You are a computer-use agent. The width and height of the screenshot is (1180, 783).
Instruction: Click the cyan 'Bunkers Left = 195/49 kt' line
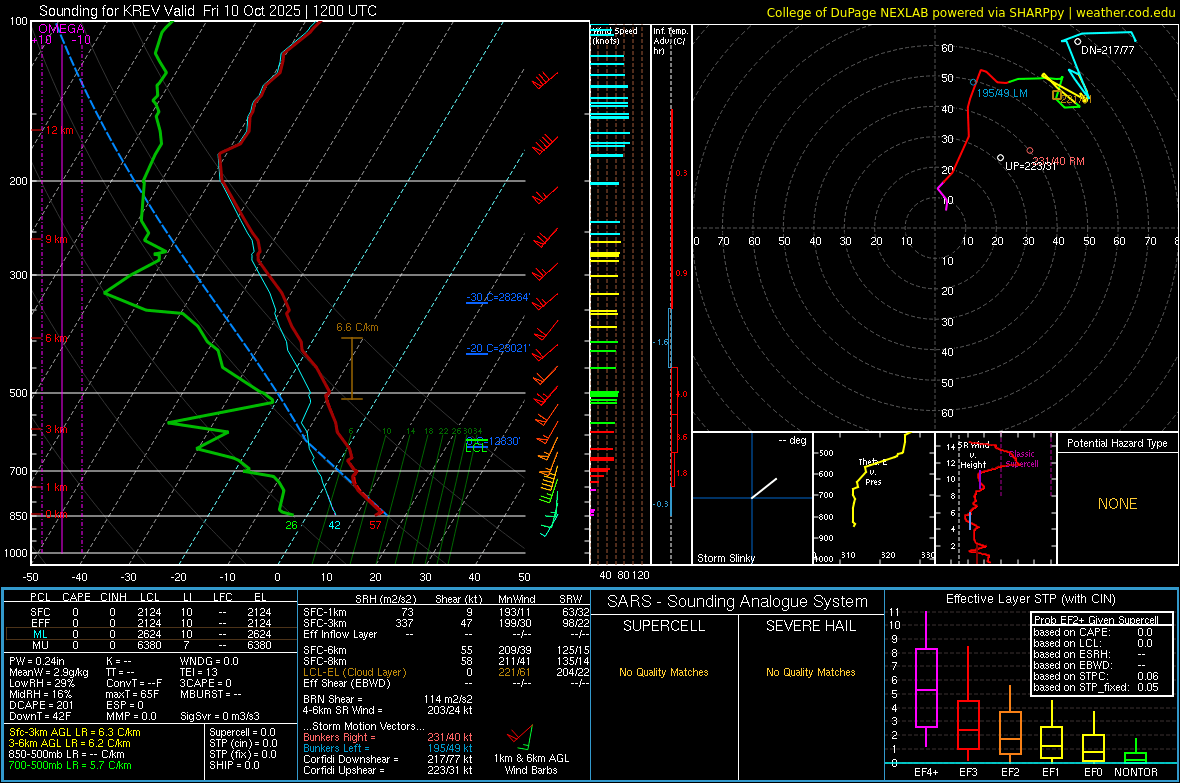[x=388, y=748]
